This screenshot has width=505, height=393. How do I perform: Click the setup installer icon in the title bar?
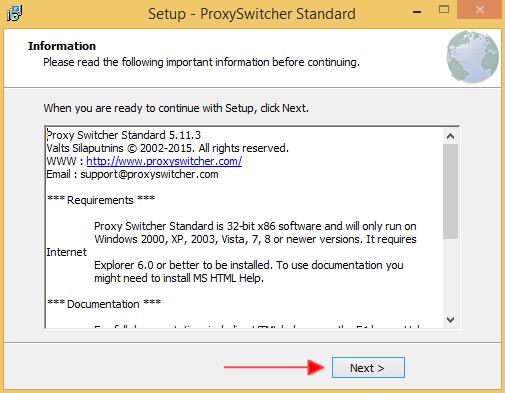click(14, 13)
